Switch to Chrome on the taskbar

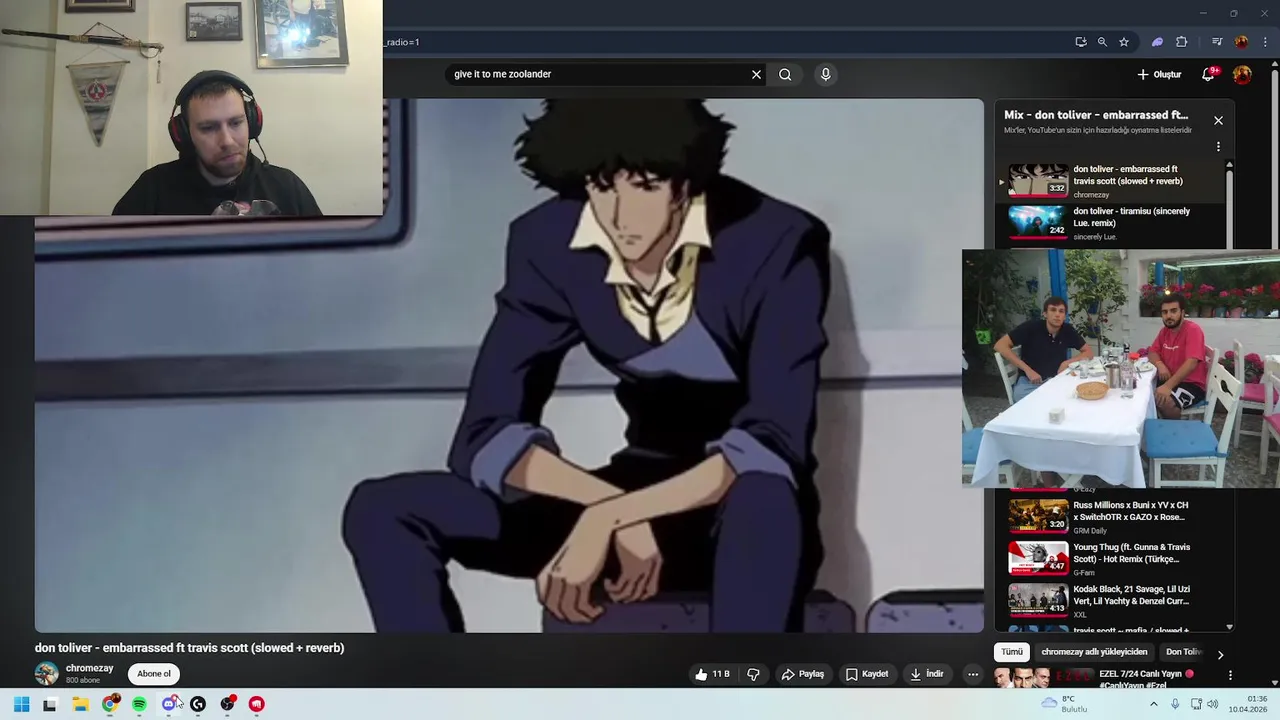[x=110, y=704]
